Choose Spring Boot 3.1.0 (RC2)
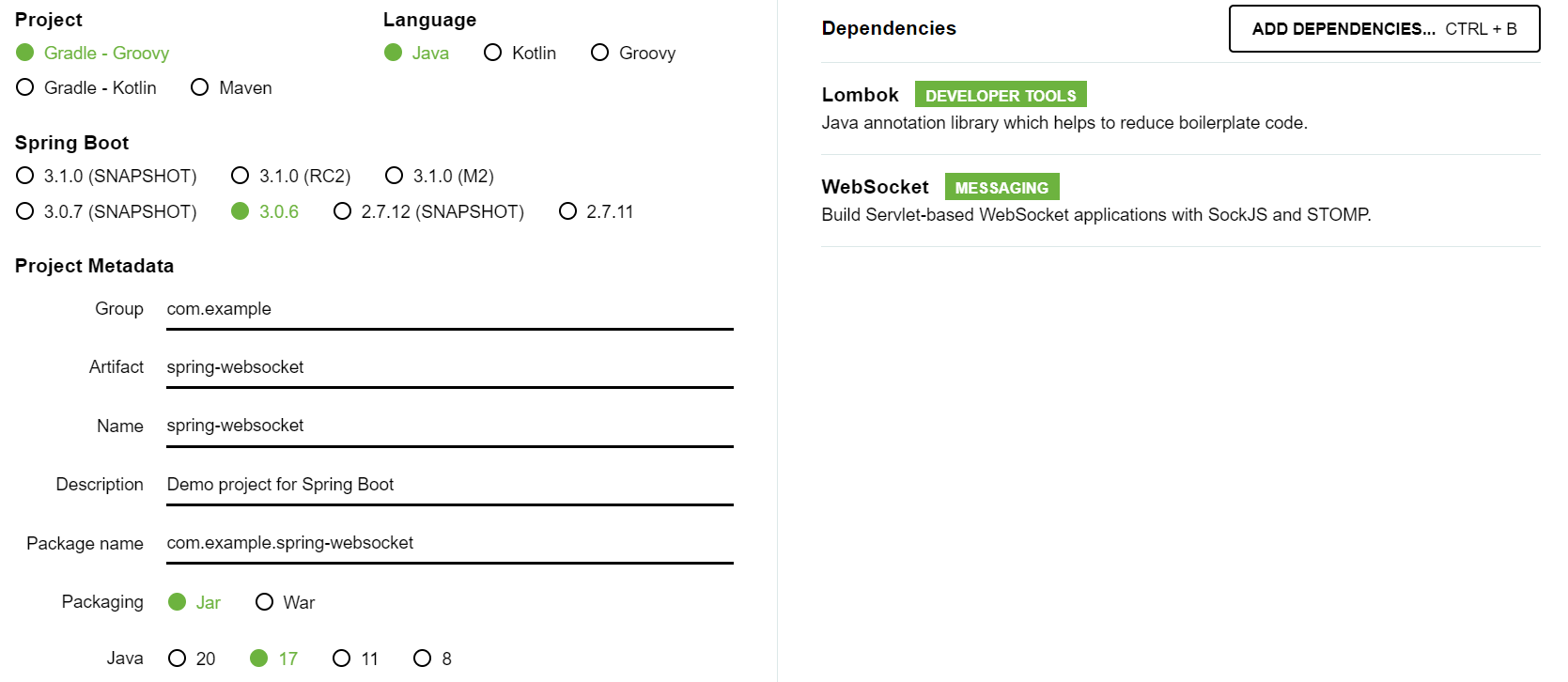This screenshot has width=1568, height=682. click(x=291, y=176)
